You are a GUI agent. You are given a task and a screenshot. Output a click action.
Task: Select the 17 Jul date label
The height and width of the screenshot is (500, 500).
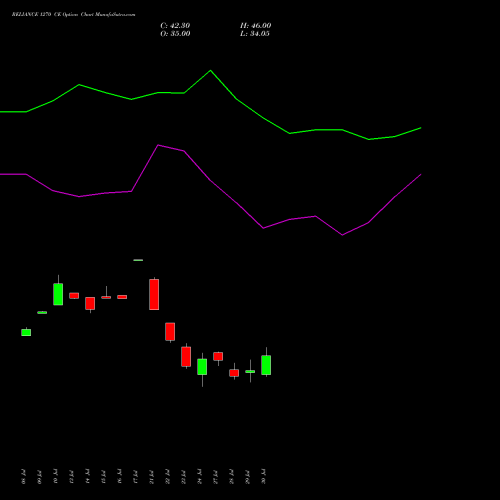(x=135, y=477)
